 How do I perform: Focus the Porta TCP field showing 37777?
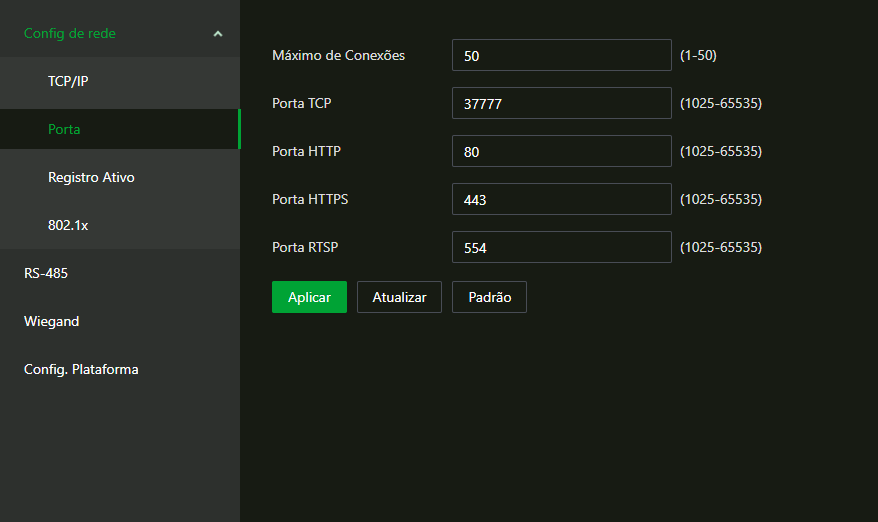(x=562, y=103)
